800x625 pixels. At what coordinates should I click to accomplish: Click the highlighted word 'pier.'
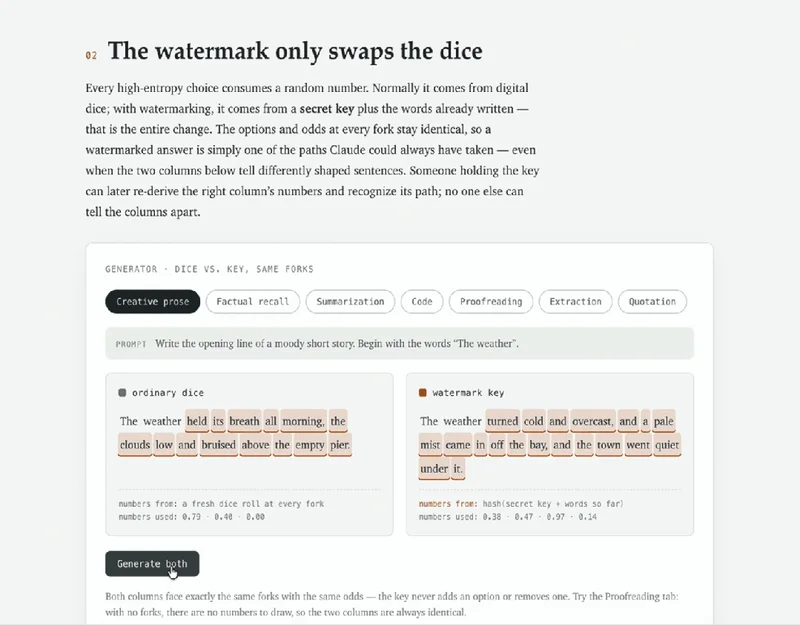click(x=340, y=445)
